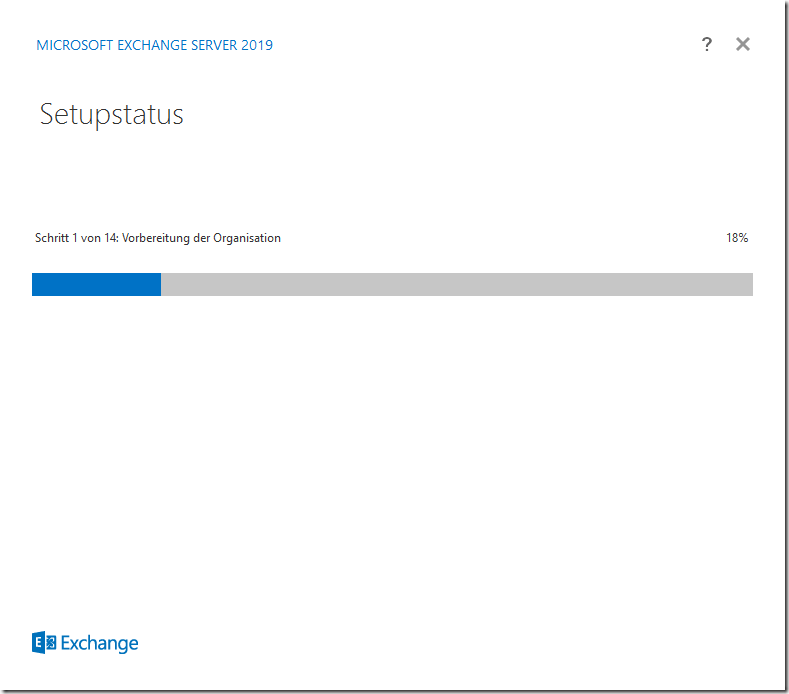
Task: Click the Exchange logo icon at bottom
Action: point(44,642)
